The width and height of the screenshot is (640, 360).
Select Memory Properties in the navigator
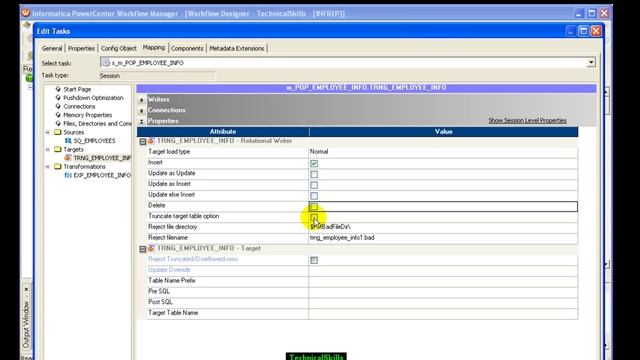[87, 115]
